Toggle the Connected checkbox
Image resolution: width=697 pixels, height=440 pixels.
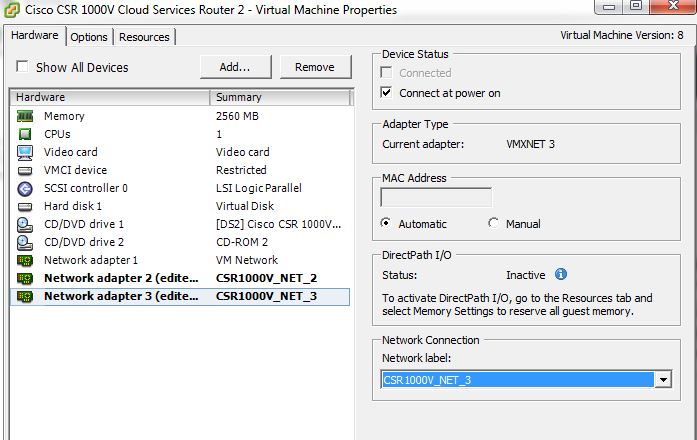pyautogui.click(x=386, y=72)
